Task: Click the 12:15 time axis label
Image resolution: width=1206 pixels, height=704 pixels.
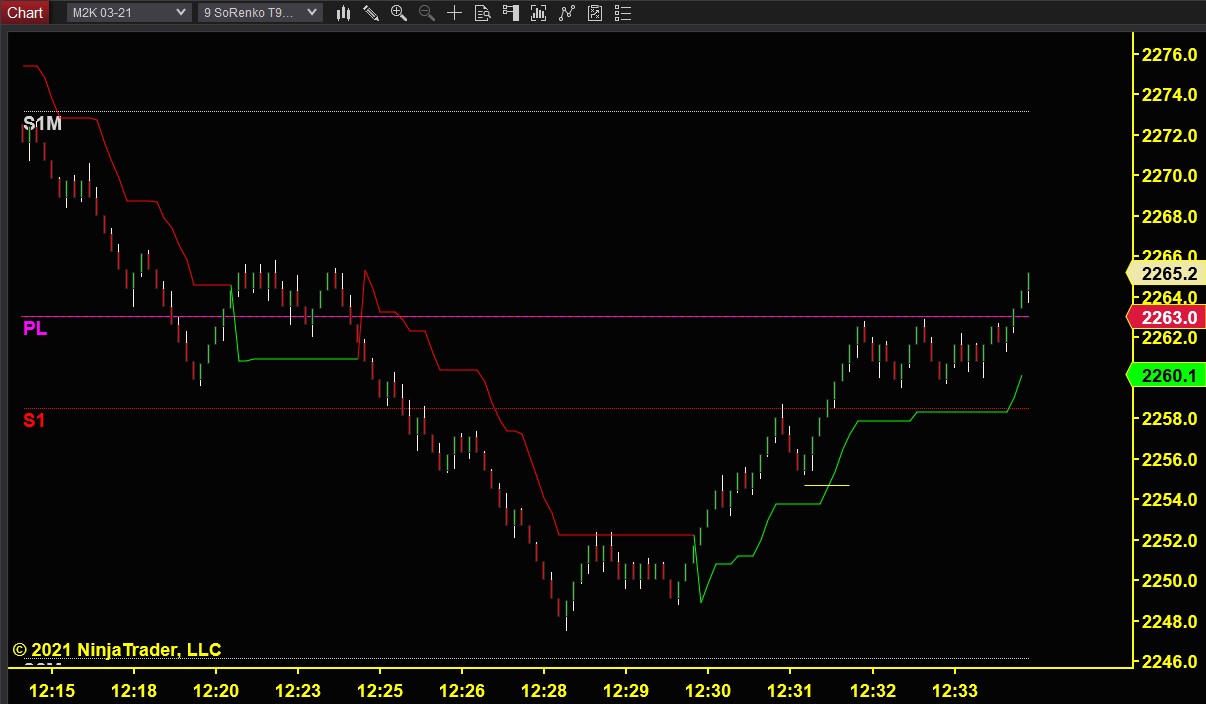Action: (51, 690)
